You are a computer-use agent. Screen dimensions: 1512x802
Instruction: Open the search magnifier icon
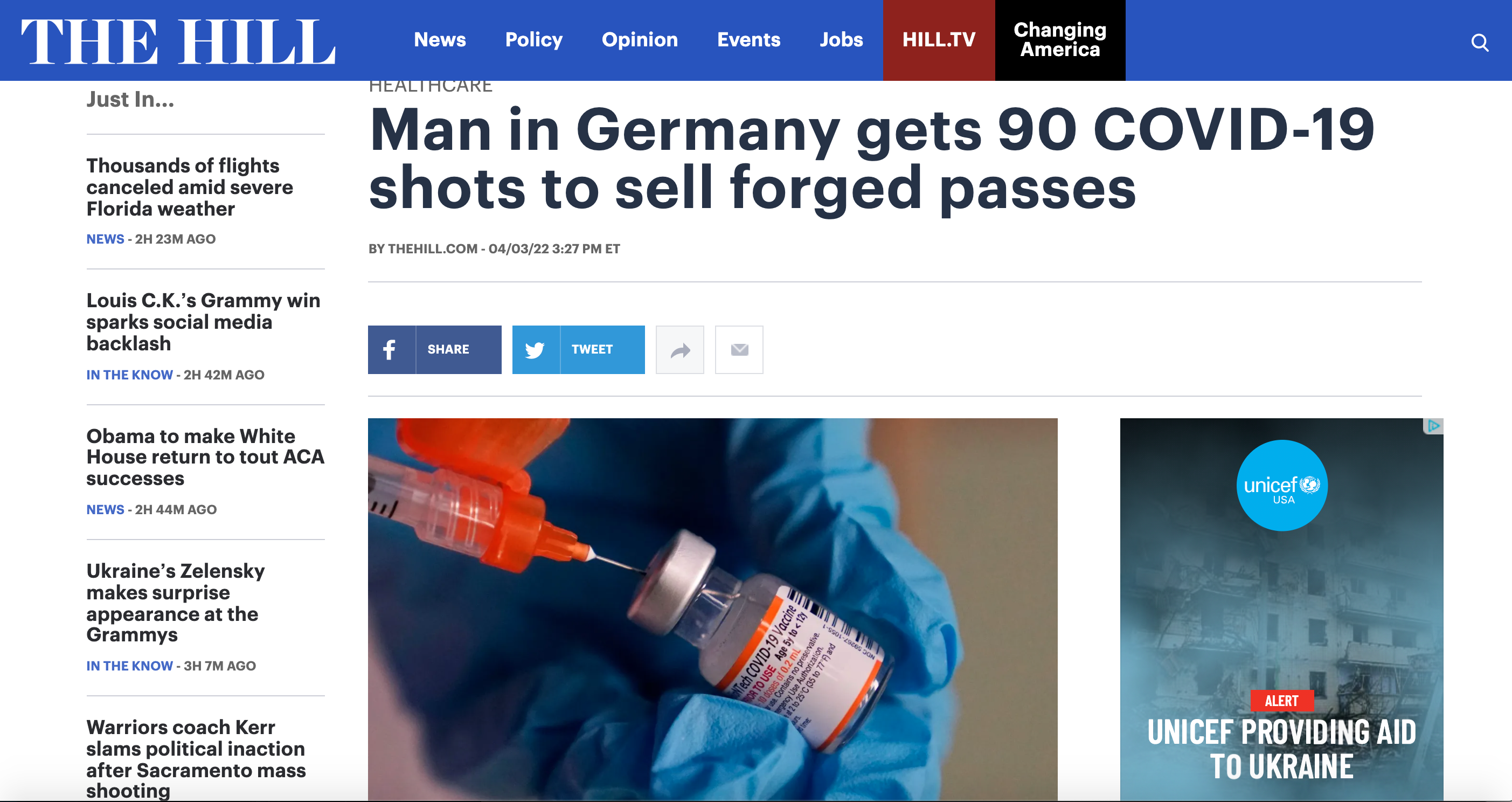point(1480,43)
